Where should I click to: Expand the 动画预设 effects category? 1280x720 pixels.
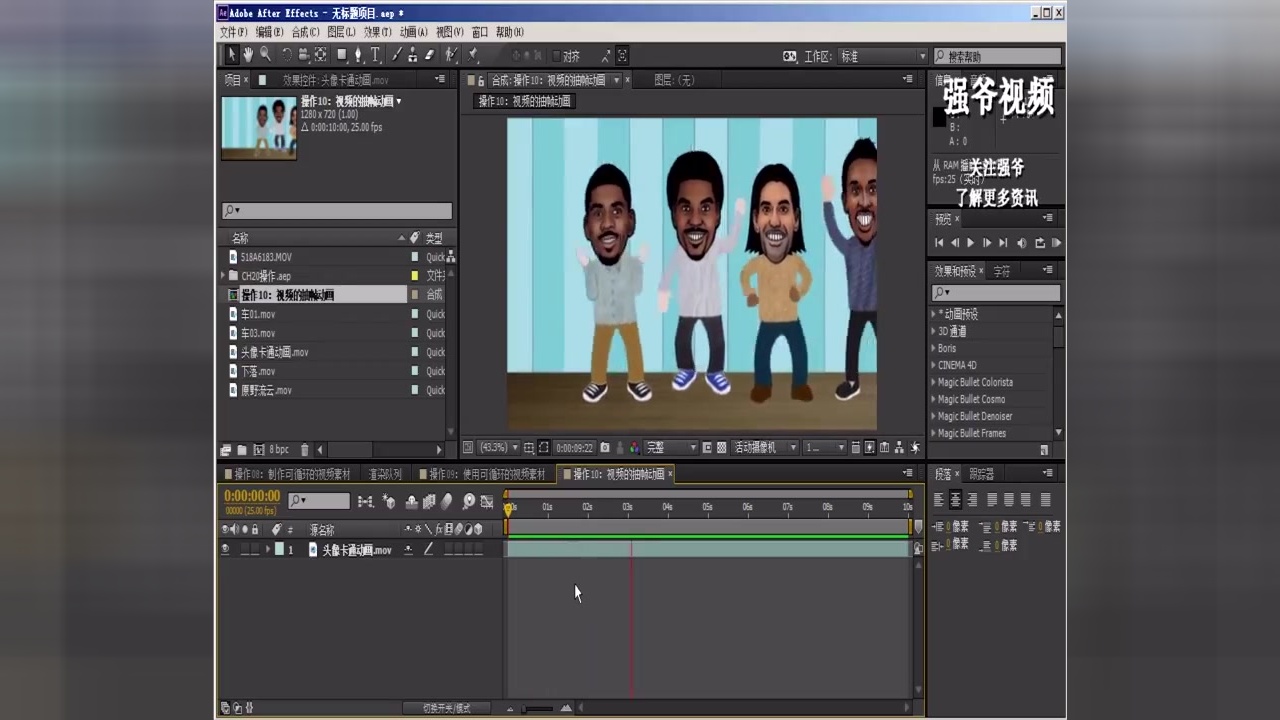click(x=933, y=314)
